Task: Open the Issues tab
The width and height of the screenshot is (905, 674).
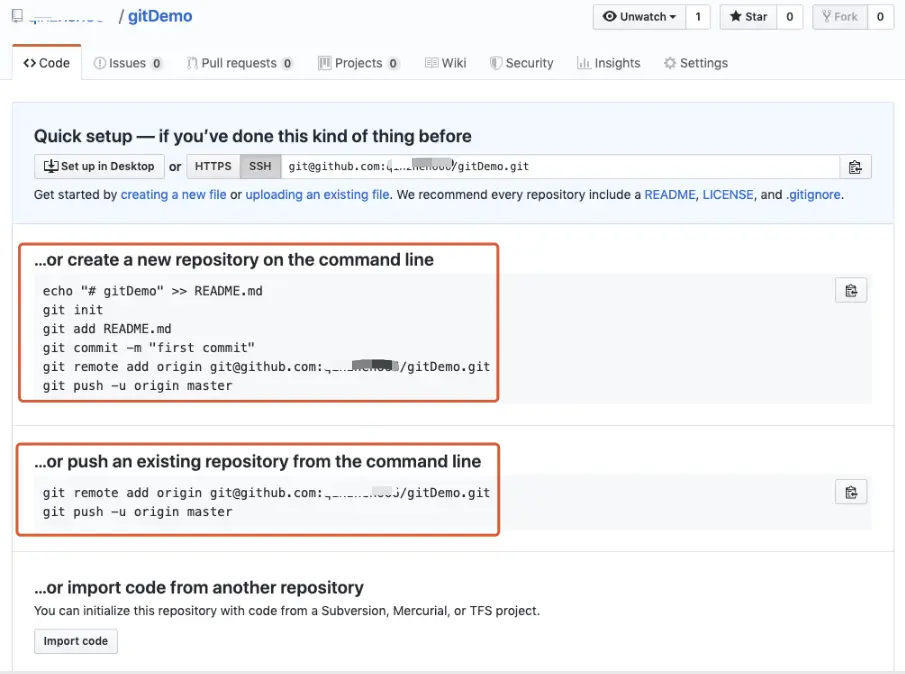Action: click(x=127, y=63)
